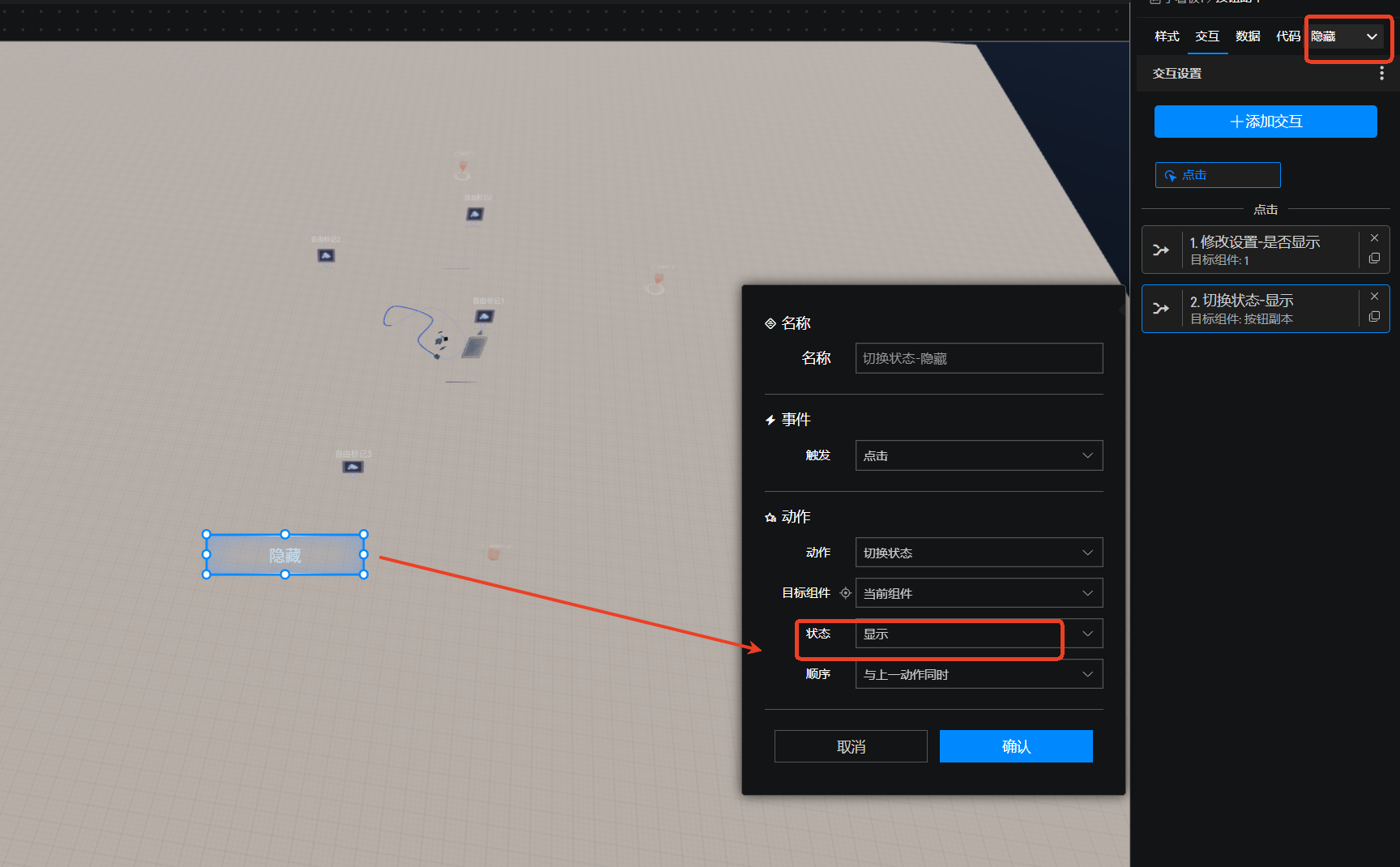
Task: Switch to the 数据 tab
Action: pyautogui.click(x=1248, y=36)
